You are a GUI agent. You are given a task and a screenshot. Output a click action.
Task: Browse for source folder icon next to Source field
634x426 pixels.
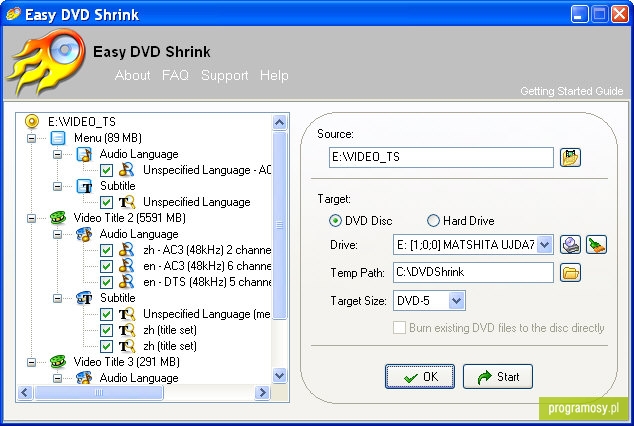(x=570, y=157)
